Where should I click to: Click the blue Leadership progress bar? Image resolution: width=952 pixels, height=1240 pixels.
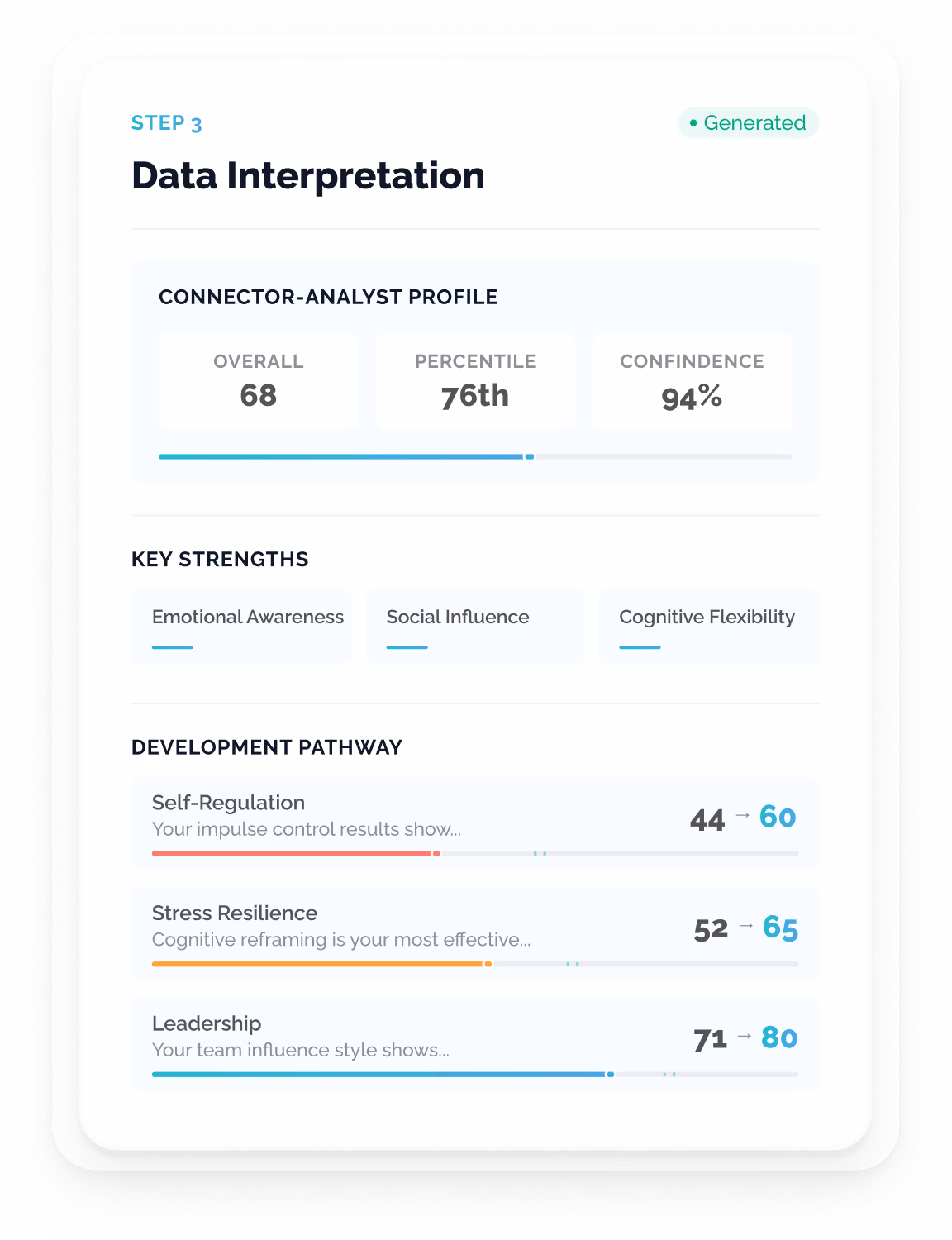[x=379, y=1075]
